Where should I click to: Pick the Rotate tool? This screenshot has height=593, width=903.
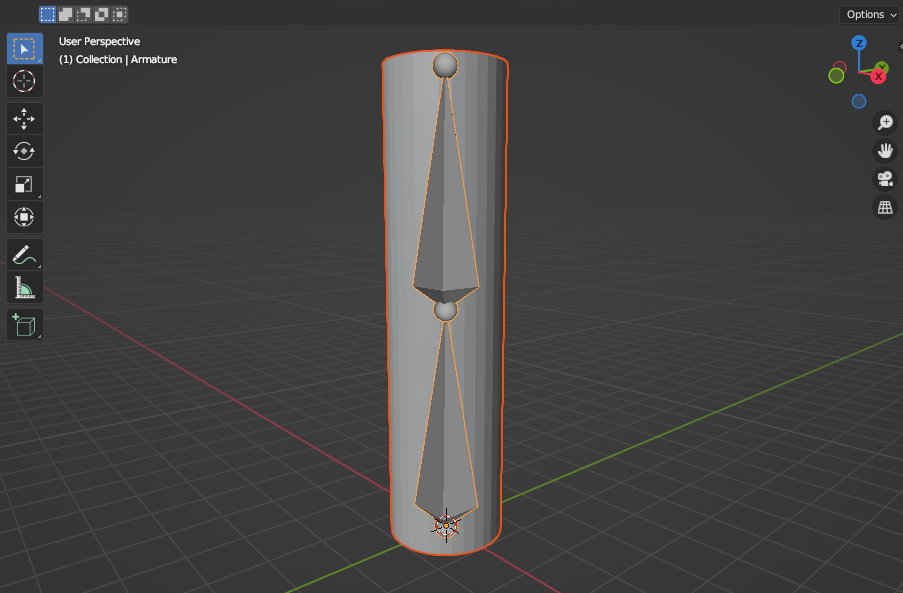point(24,151)
